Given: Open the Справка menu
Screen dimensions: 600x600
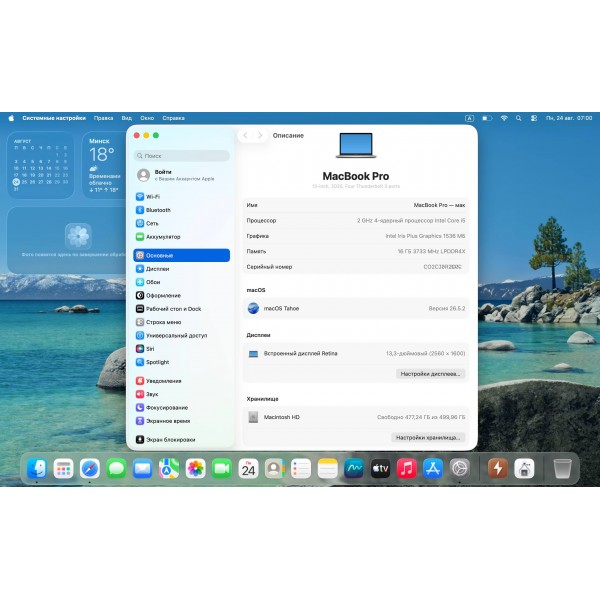Looking at the screenshot, I should (173, 118).
